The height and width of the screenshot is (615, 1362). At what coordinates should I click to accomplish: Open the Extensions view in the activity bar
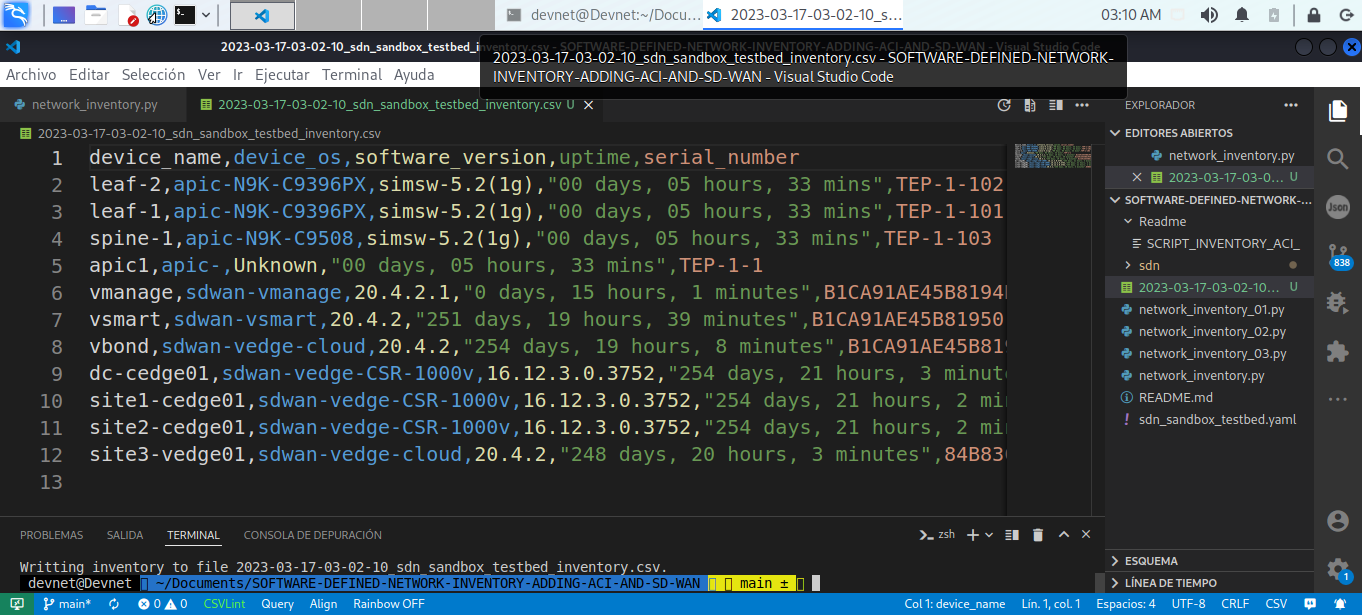click(1337, 351)
